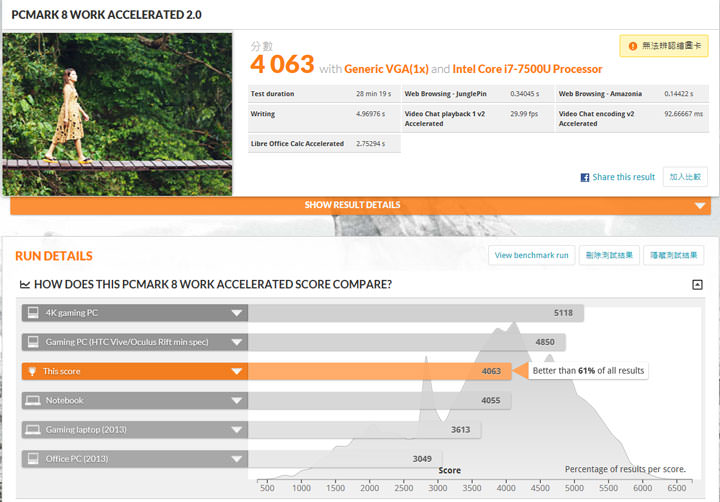Click the View benchmark run button
The width and height of the screenshot is (720, 502).
[532, 255]
